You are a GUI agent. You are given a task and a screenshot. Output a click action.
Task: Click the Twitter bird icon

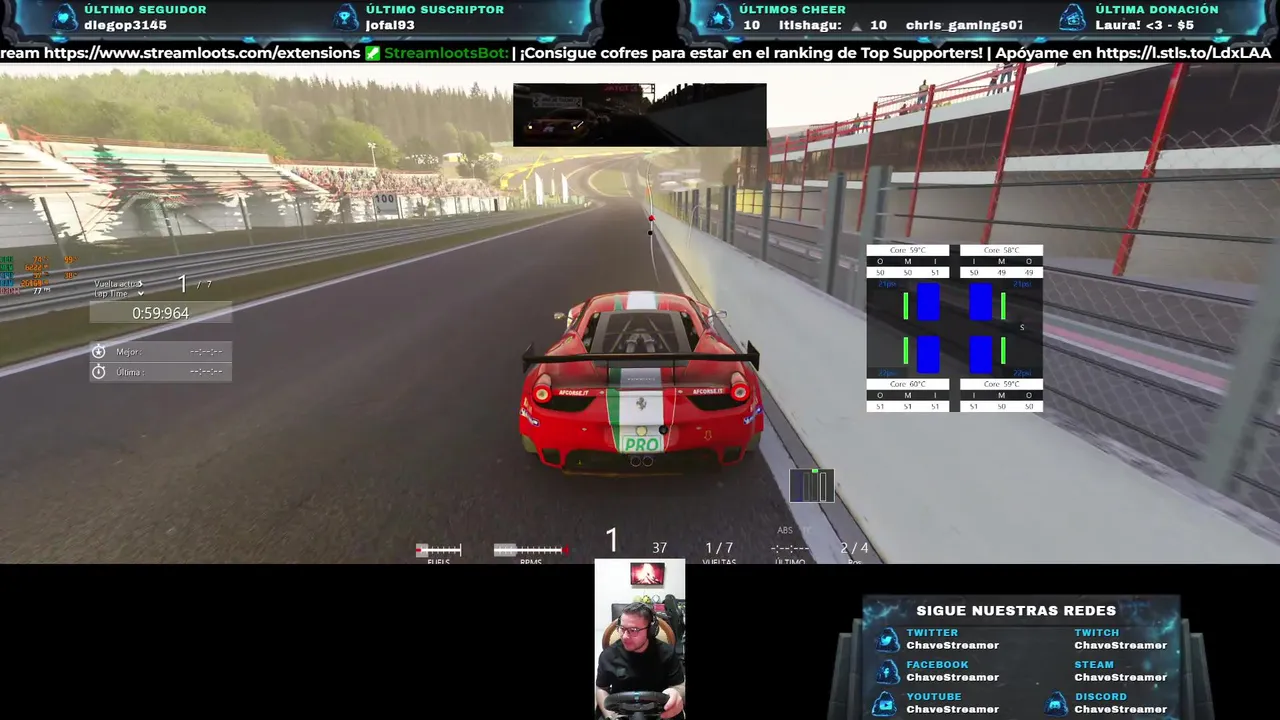[886, 640]
